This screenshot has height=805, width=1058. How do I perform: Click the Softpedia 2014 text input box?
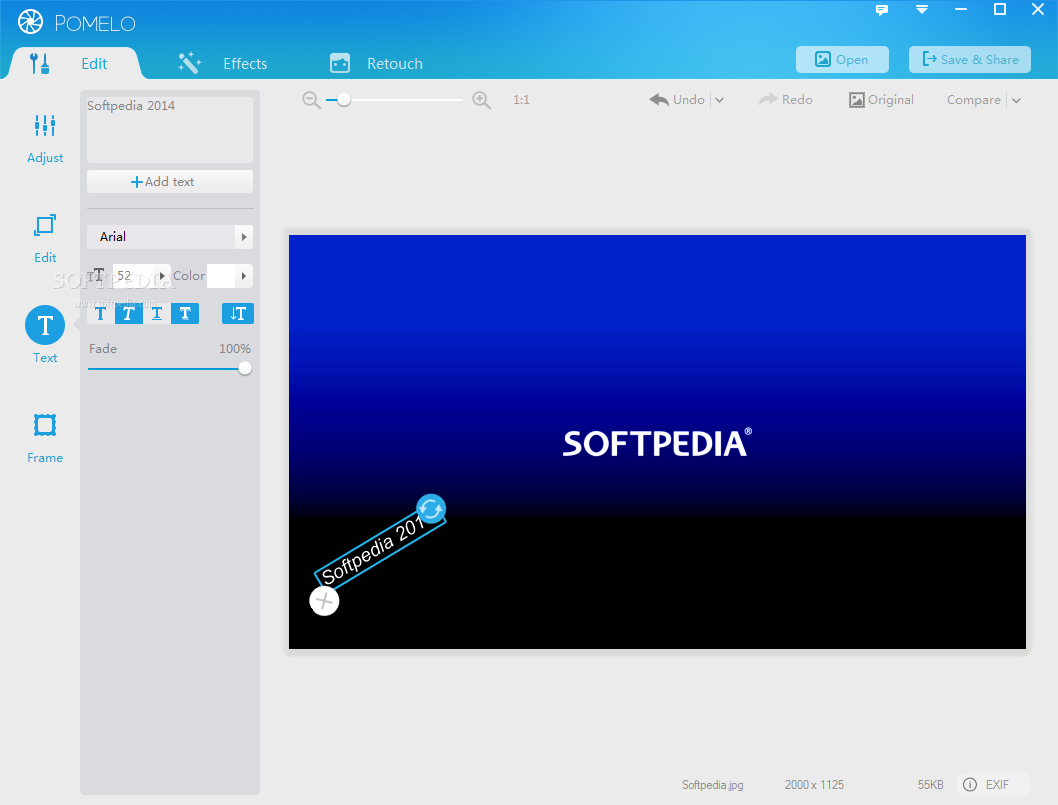coord(170,130)
